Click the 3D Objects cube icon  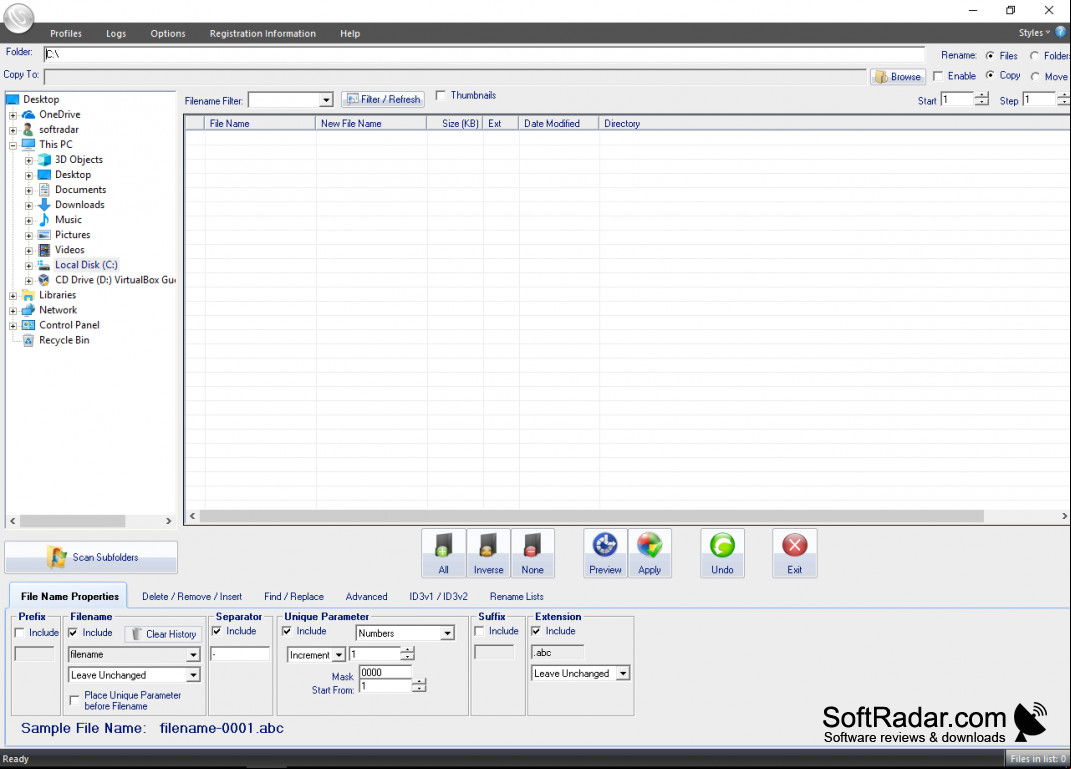[44, 160]
